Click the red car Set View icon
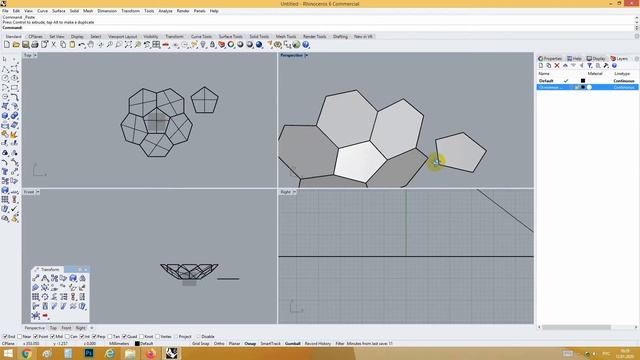 click(x=166, y=45)
